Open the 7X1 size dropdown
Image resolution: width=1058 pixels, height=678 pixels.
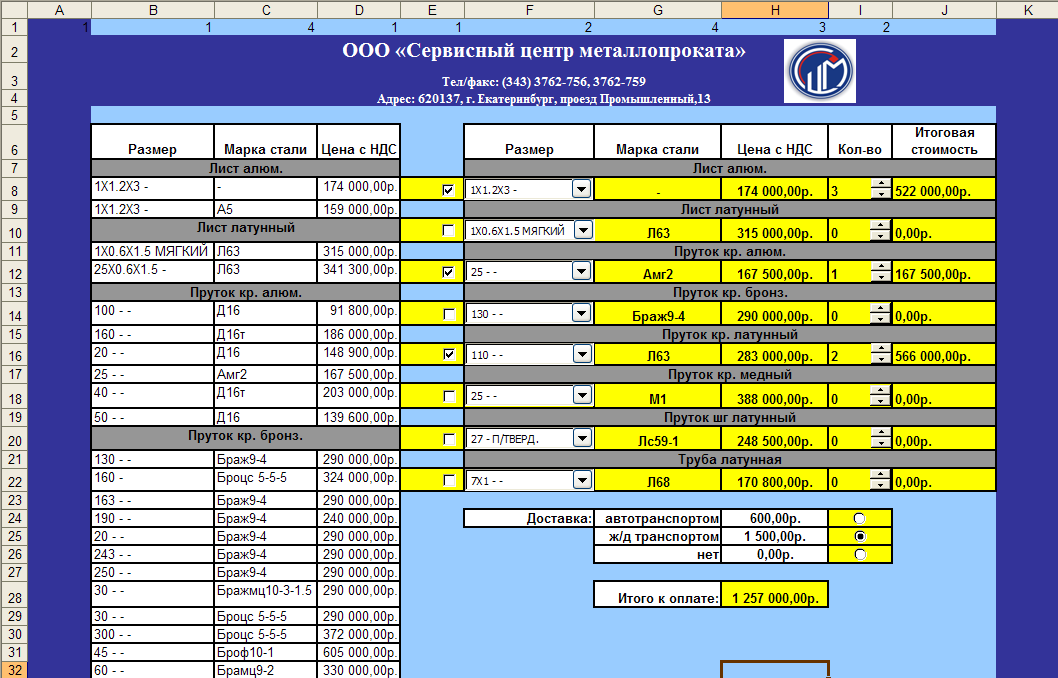[582, 480]
